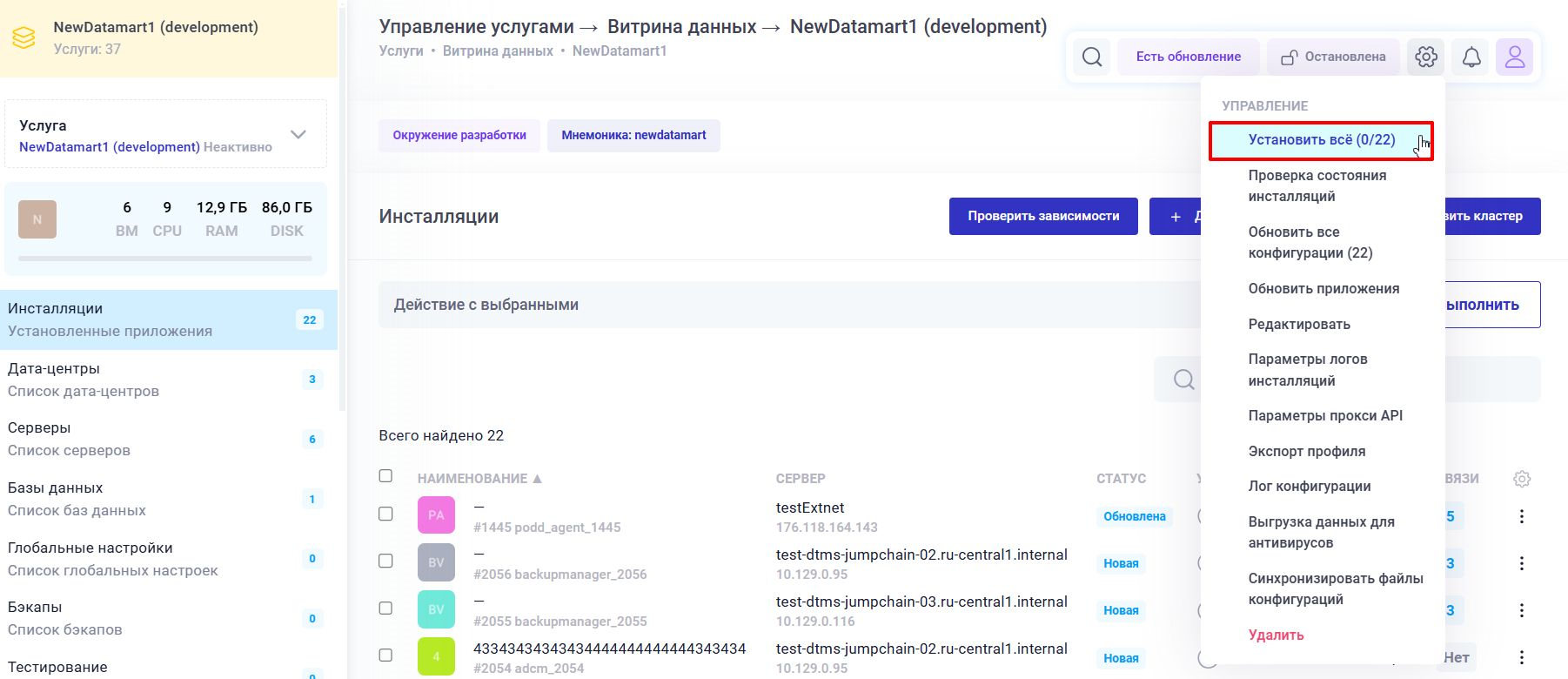
Task: Click the СТАТУС column header
Action: (x=1121, y=479)
